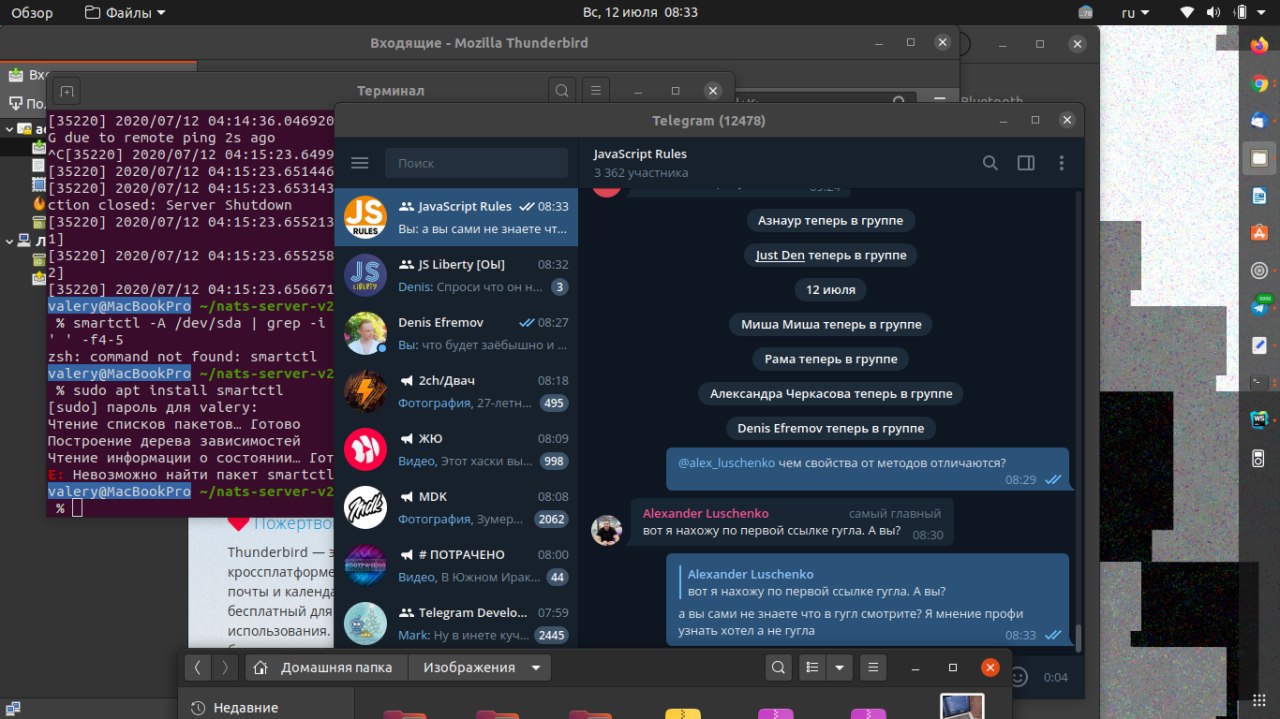Open the text editor dock icon
Viewport: 1280px width, 719px height.
[x=1259, y=346]
